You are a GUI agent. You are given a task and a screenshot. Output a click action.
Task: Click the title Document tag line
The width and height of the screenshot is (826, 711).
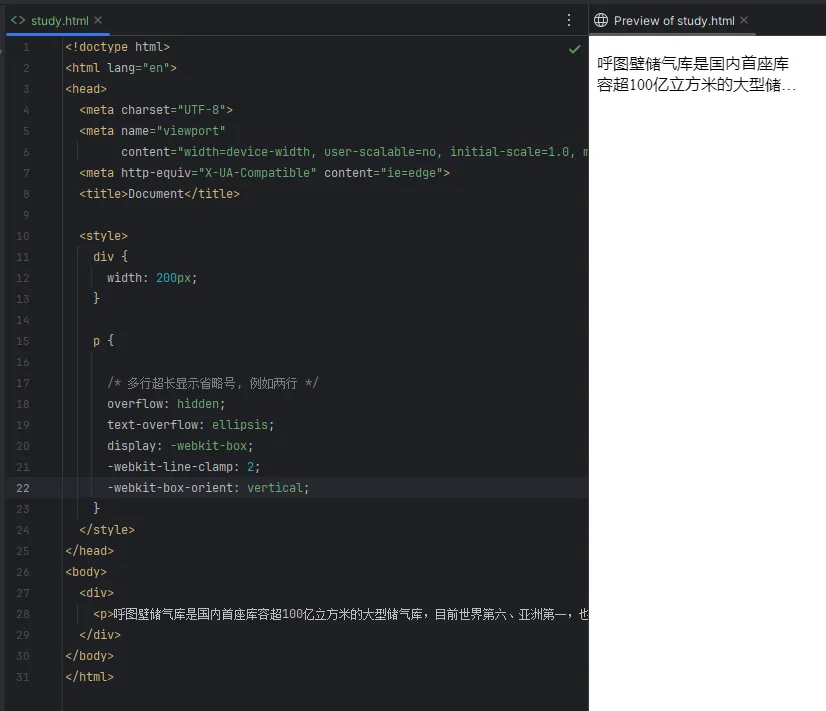pyautogui.click(x=159, y=194)
